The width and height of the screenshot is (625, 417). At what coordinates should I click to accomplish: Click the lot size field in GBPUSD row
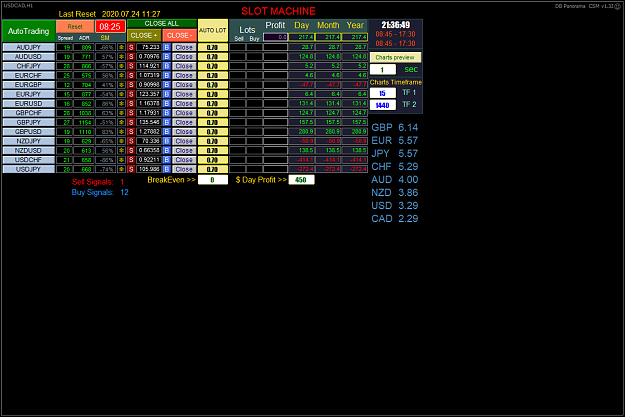click(x=213, y=132)
